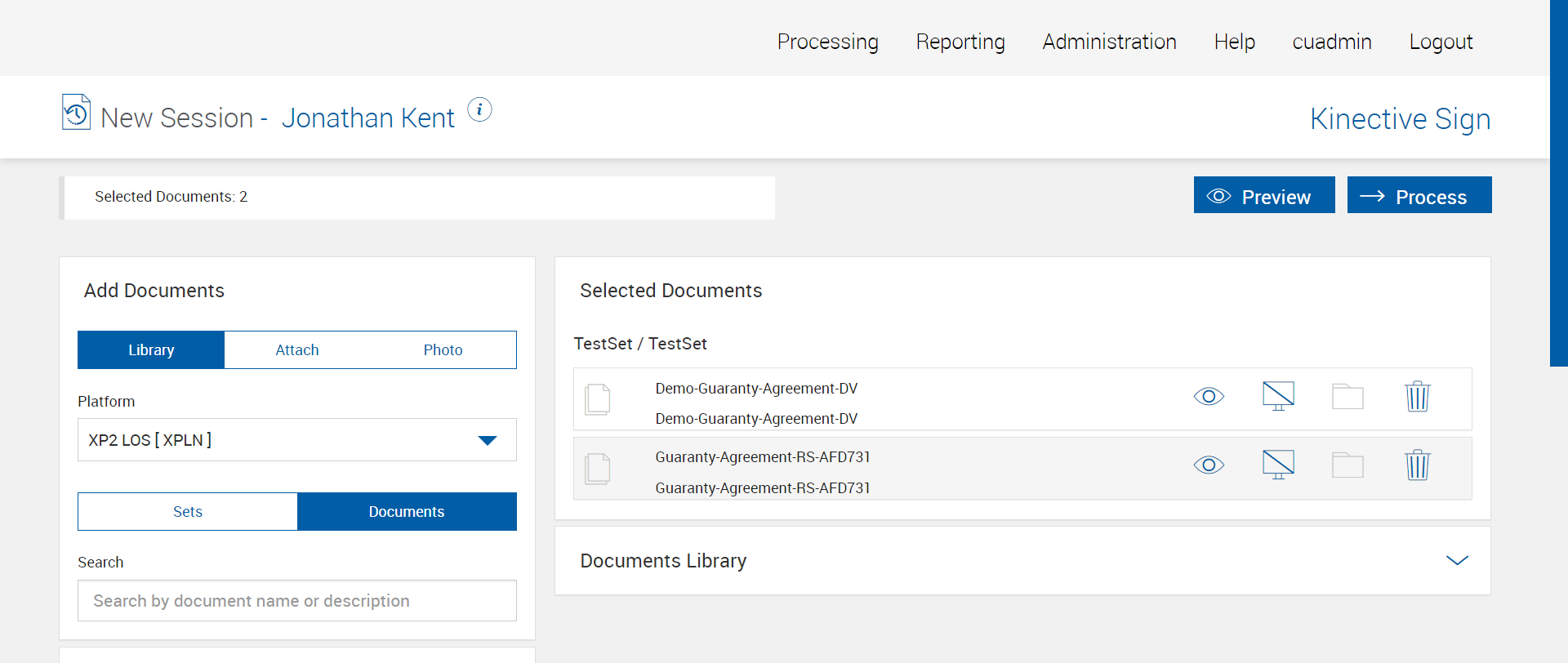Click the monitor icon for Guaranty-Agreement-RS-AFD731

1278,465
